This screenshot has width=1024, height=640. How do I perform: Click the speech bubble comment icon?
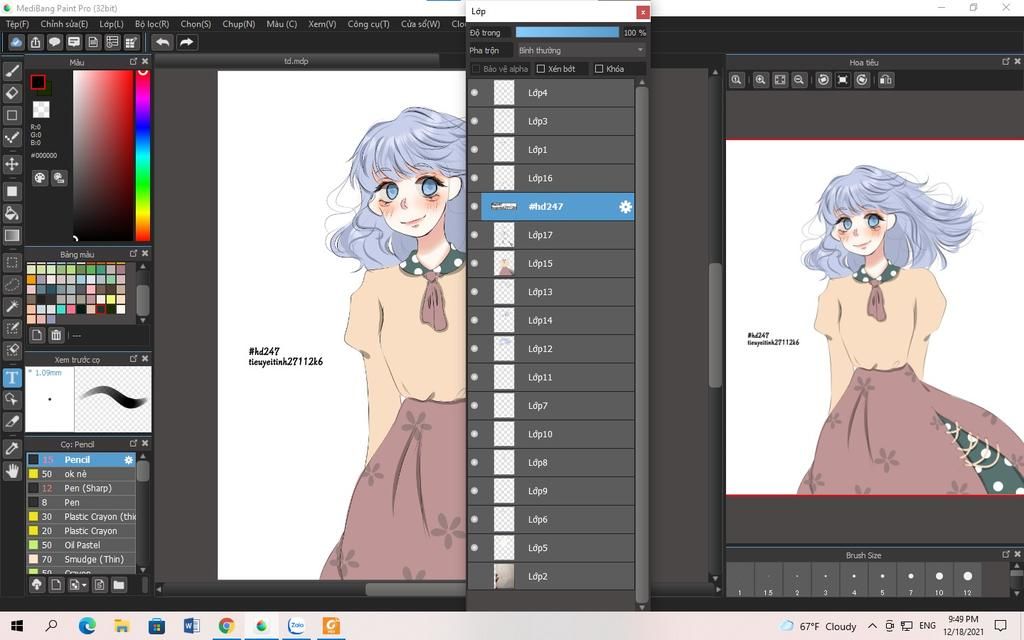54,42
